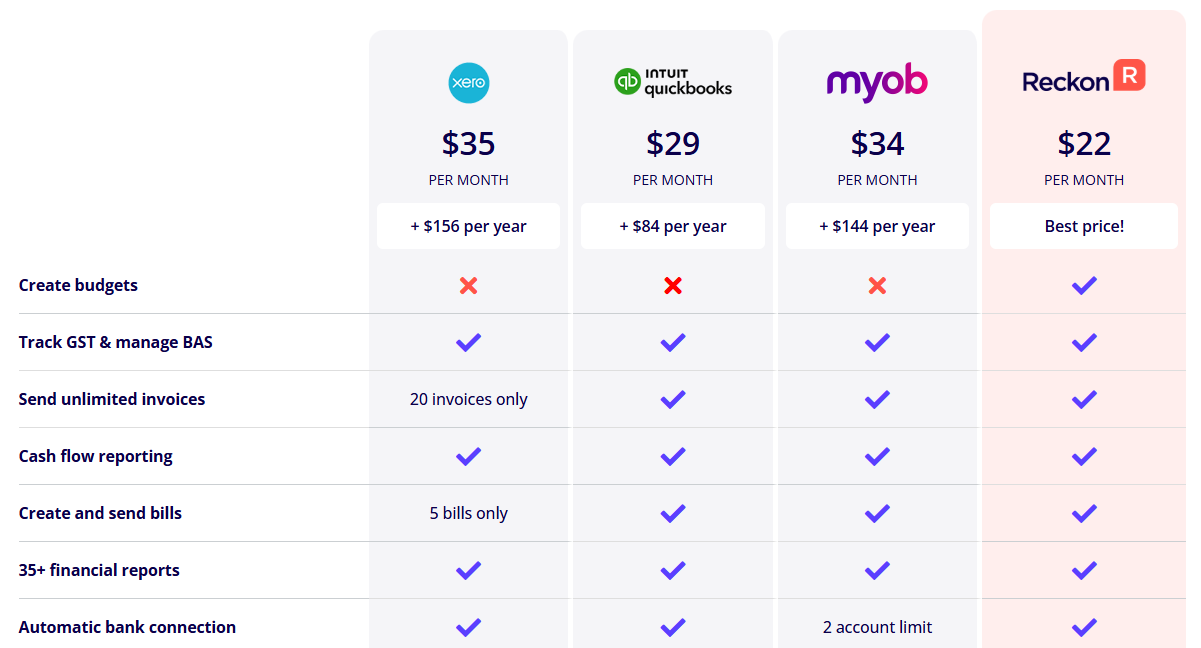Click MYOB's checkmark for Cash flow reporting
Screen dimensions: 1201x648
pos(877,457)
